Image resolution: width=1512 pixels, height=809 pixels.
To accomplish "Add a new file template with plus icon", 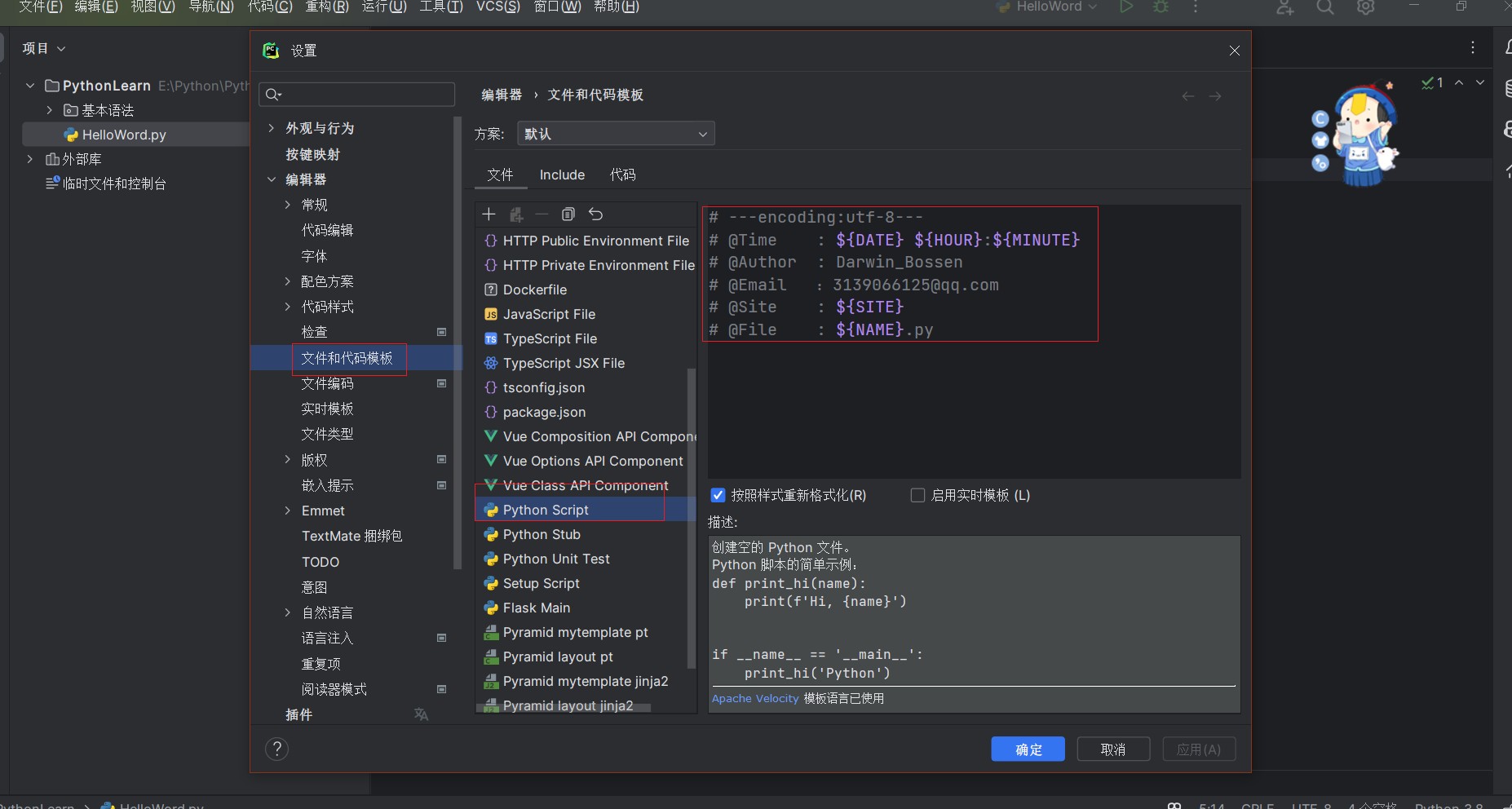I will coord(489,214).
